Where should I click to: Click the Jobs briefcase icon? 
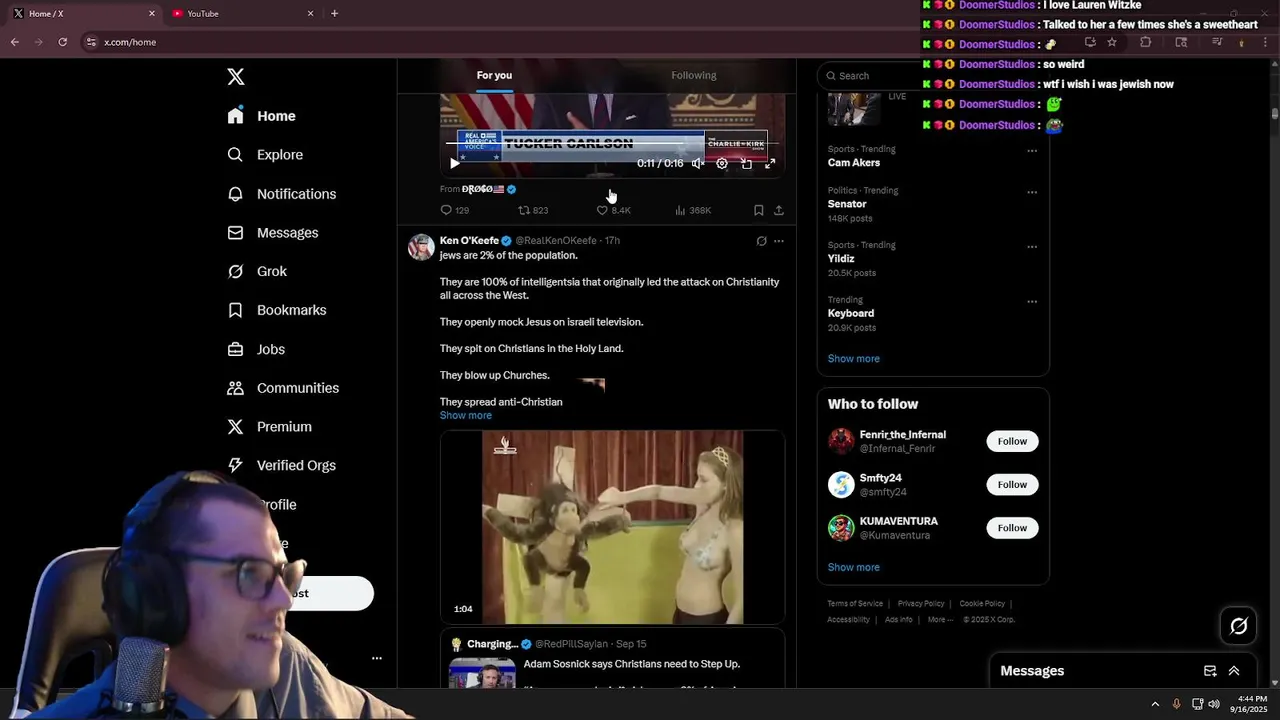click(x=235, y=349)
